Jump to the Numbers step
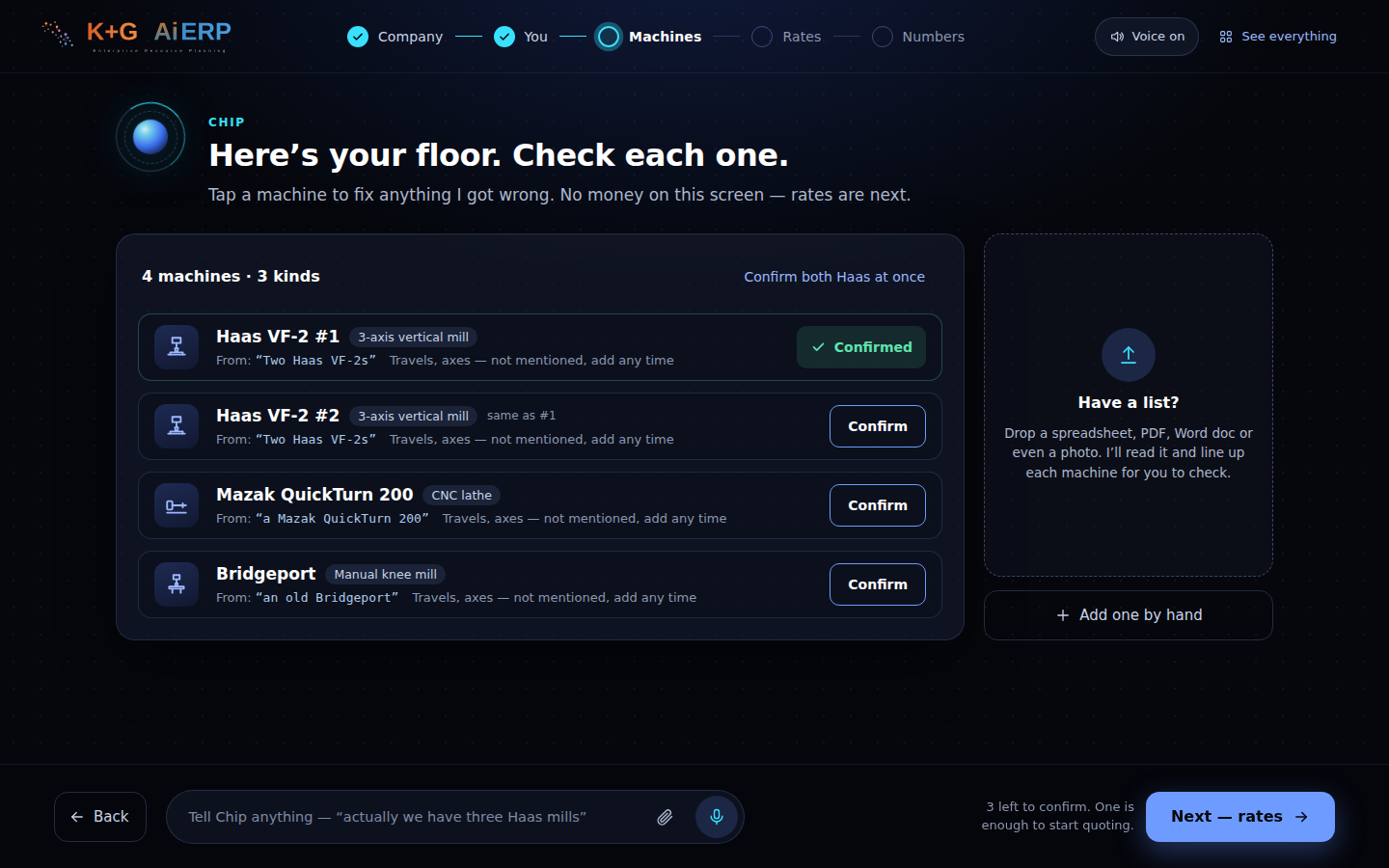 click(x=918, y=37)
